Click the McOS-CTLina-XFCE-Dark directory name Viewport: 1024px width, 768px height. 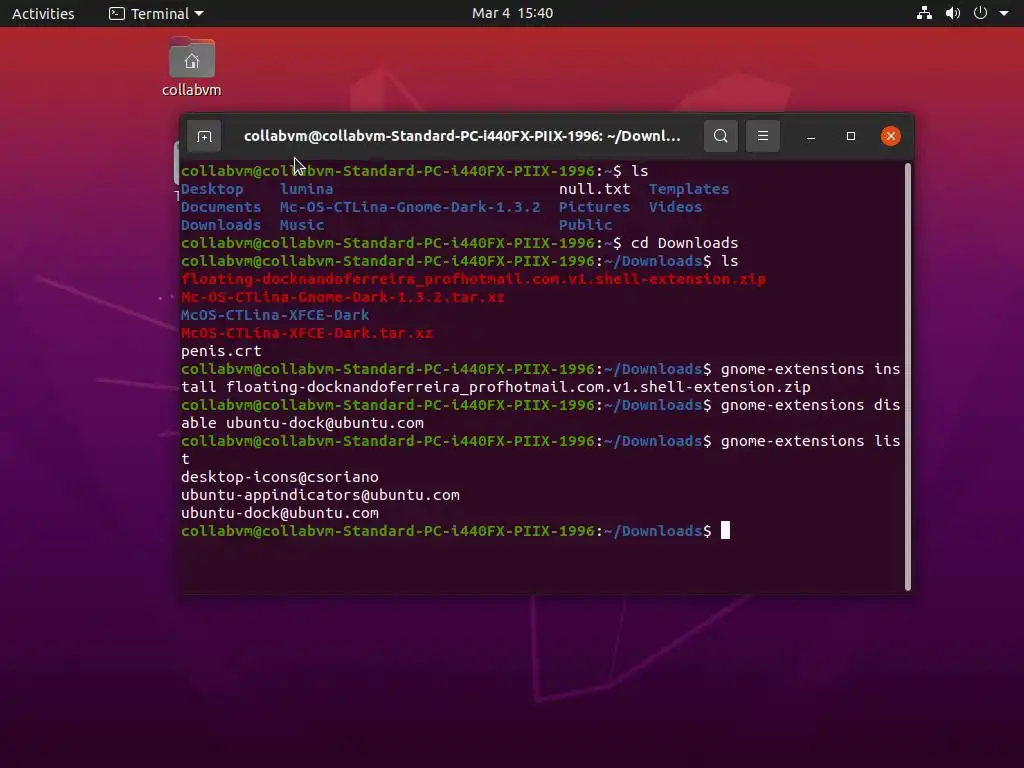tap(275, 315)
